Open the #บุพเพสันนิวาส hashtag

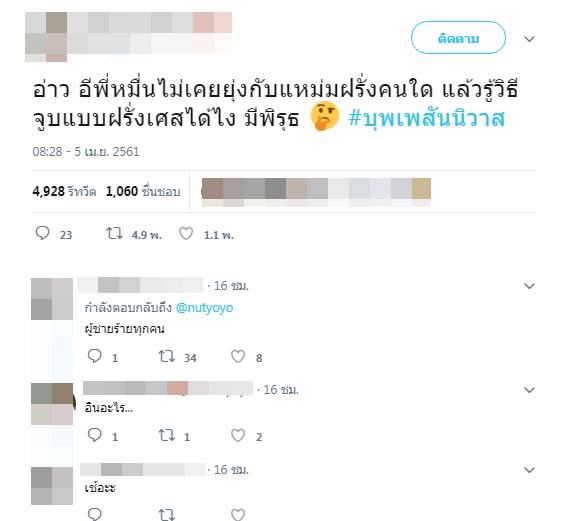tap(426, 119)
